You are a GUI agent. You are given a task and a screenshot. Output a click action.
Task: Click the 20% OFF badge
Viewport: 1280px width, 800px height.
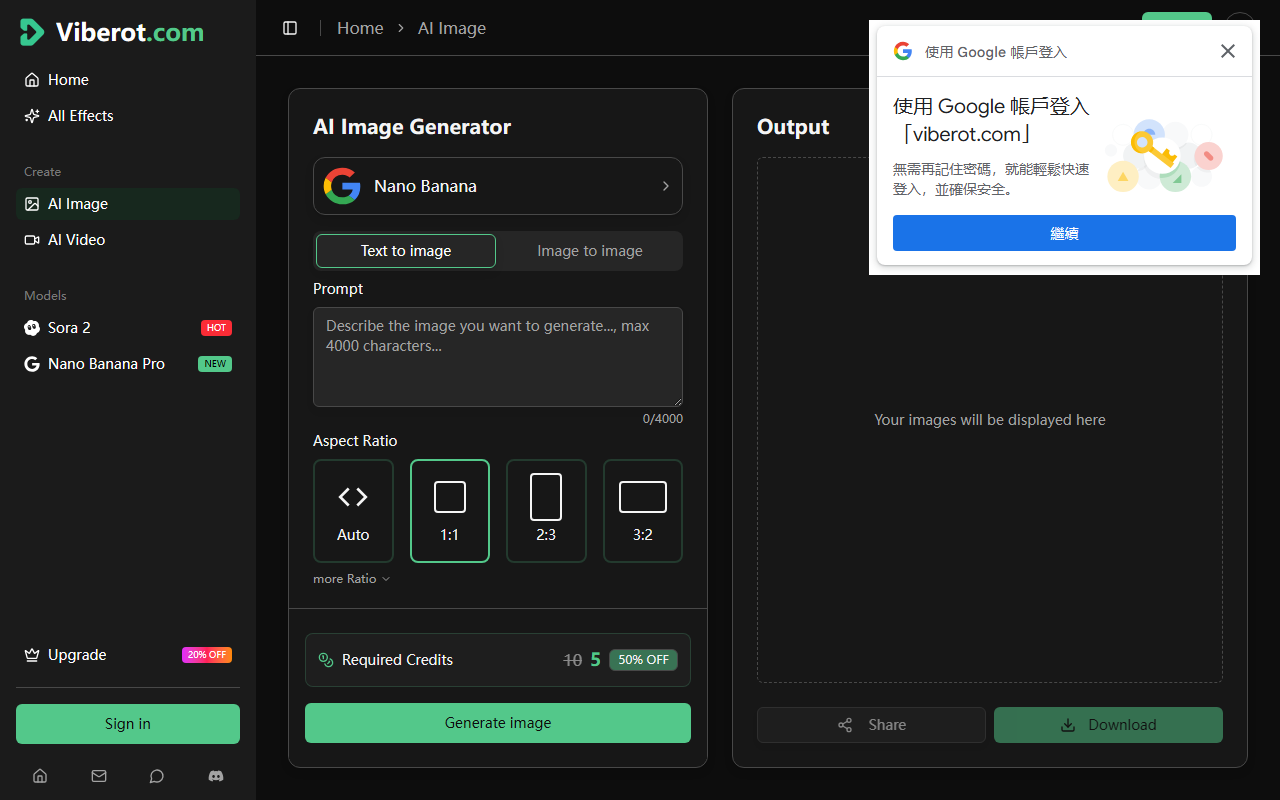(207, 655)
